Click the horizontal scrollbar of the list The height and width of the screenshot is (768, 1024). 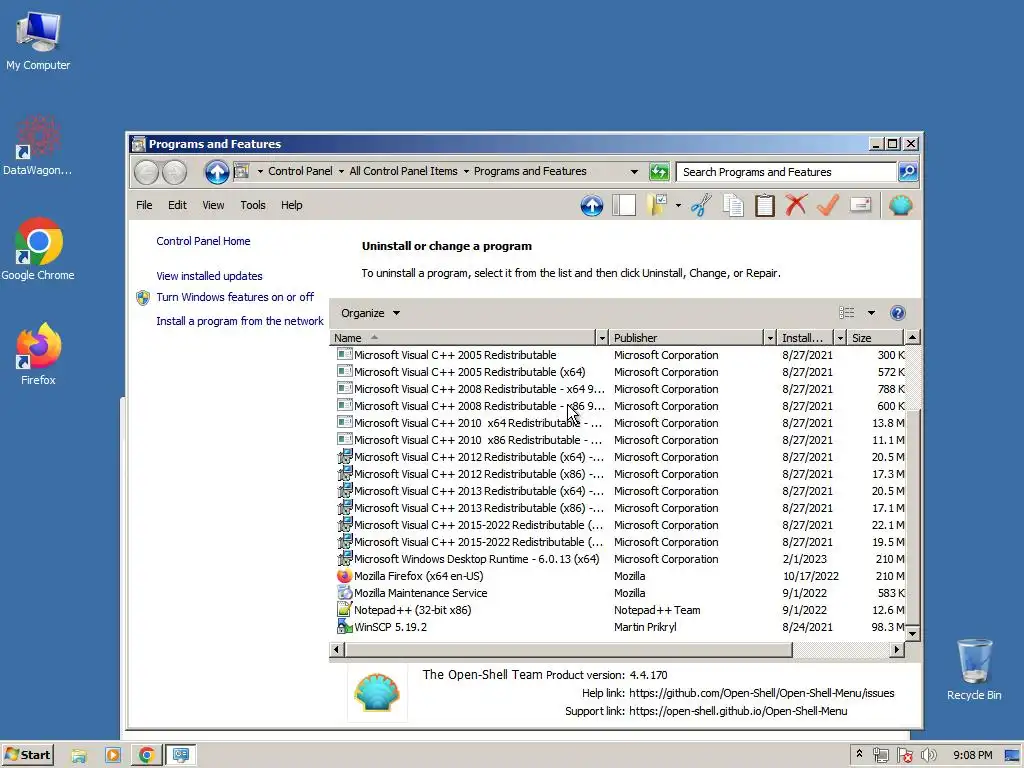(568, 650)
